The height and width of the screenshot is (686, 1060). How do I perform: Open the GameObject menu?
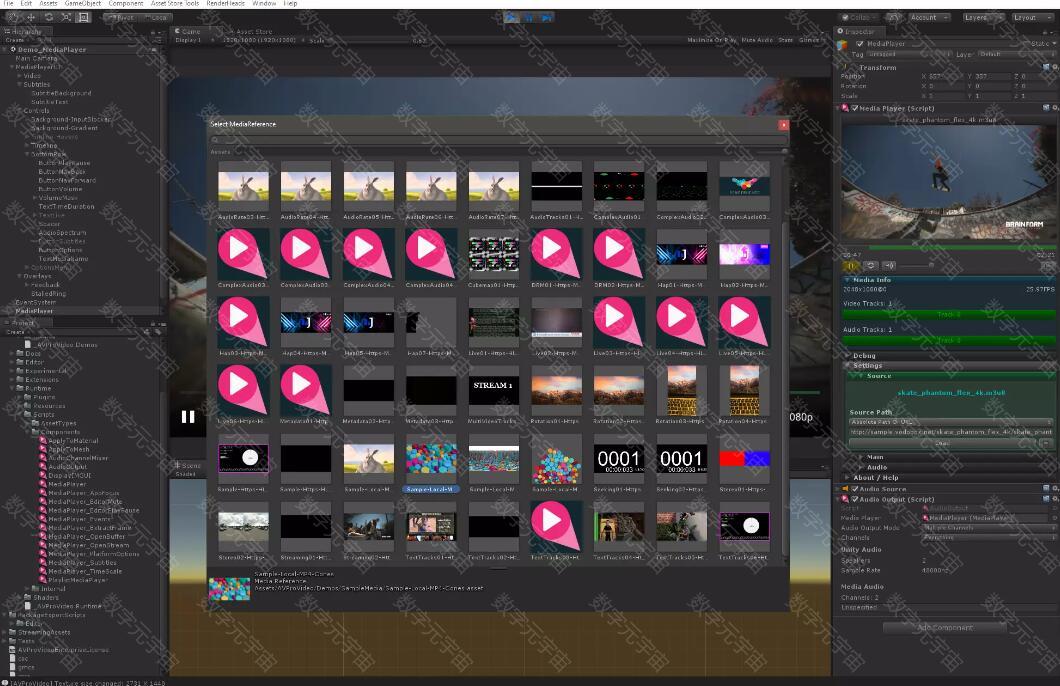82,3
